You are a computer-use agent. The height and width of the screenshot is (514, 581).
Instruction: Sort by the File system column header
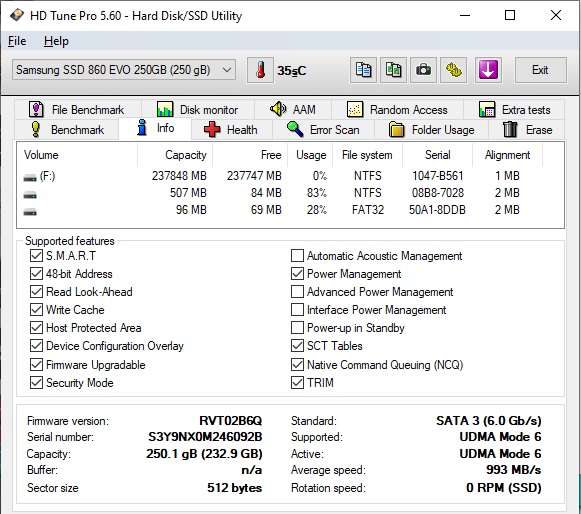[x=367, y=155]
